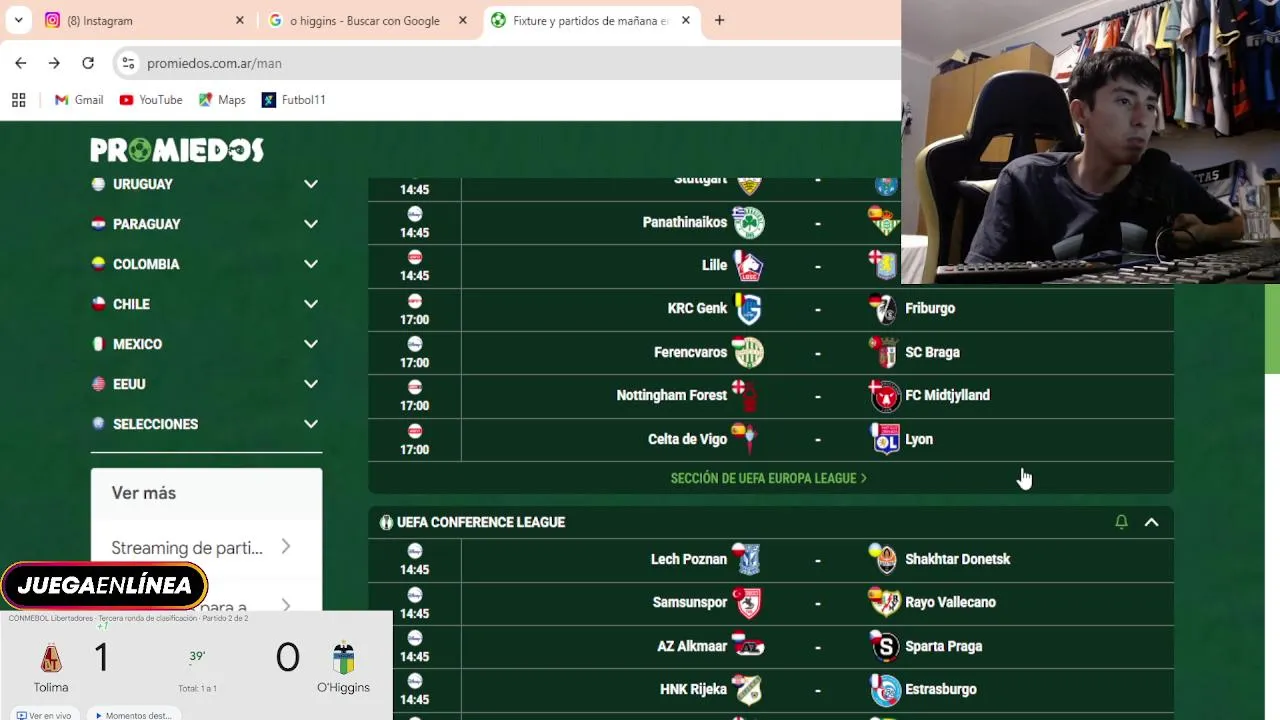Image resolution: width=1280 pixels, height=720 pixels.
Task: Expand the Colombia leagues chevron
Action: pyautogui.click(x=311, y=264)
